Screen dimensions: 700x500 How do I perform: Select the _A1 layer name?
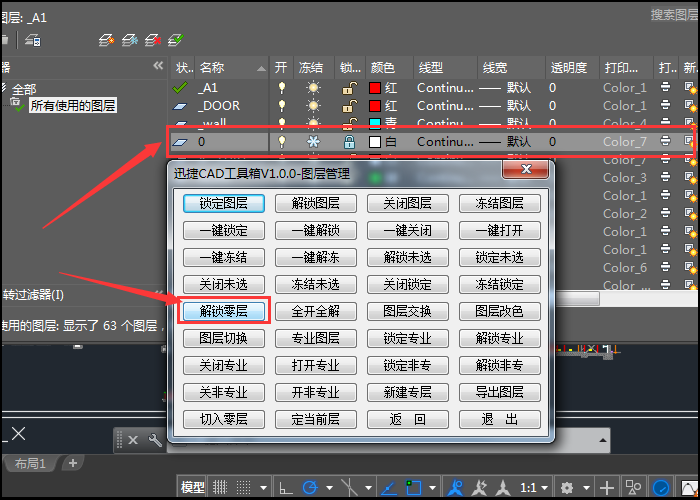[209, 88]
